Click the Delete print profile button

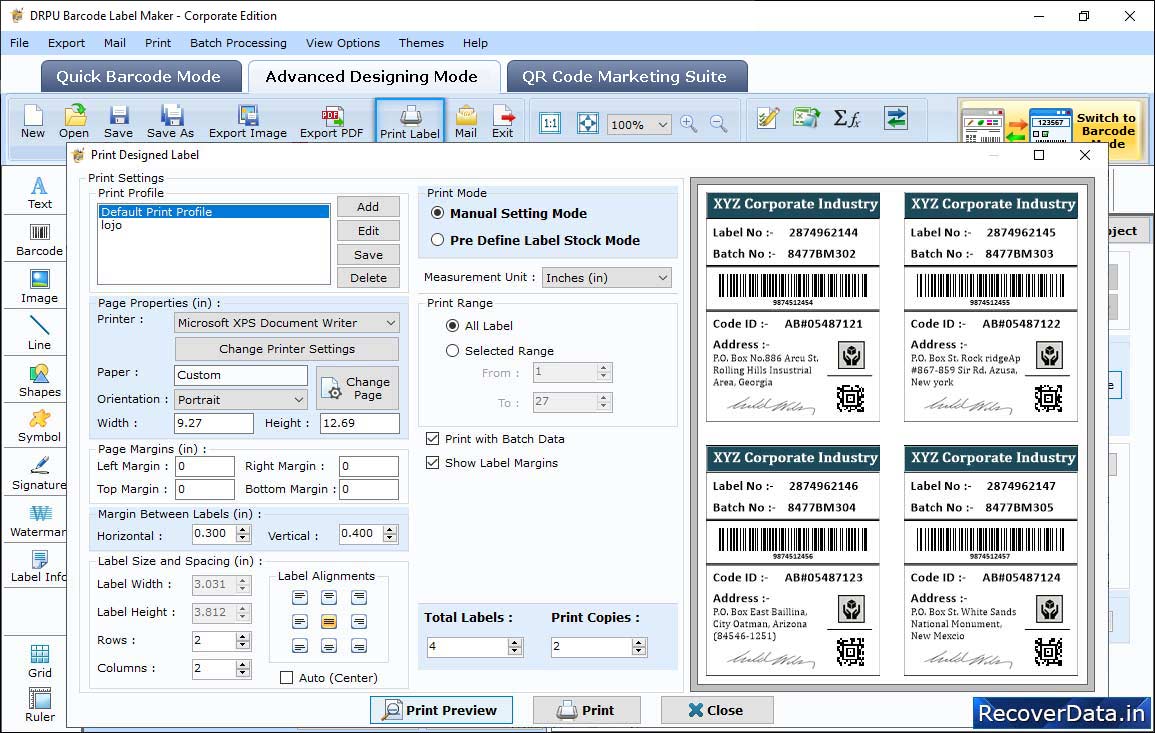tap(368, 278)
